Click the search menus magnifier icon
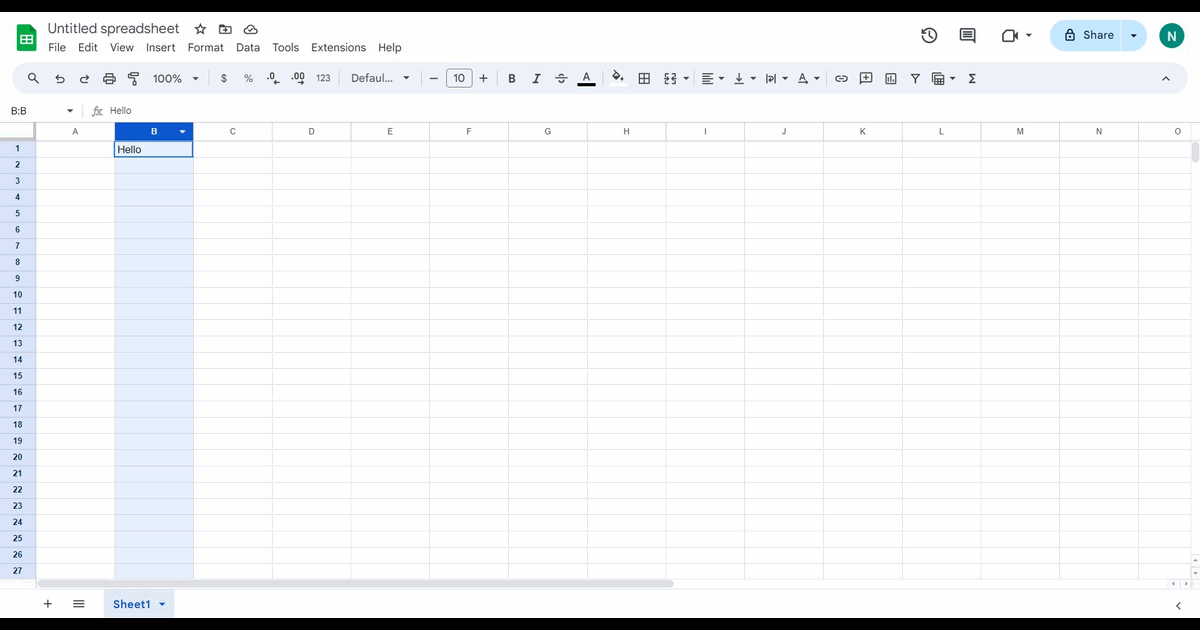The image size is (1200, 630). coord(33,78)
